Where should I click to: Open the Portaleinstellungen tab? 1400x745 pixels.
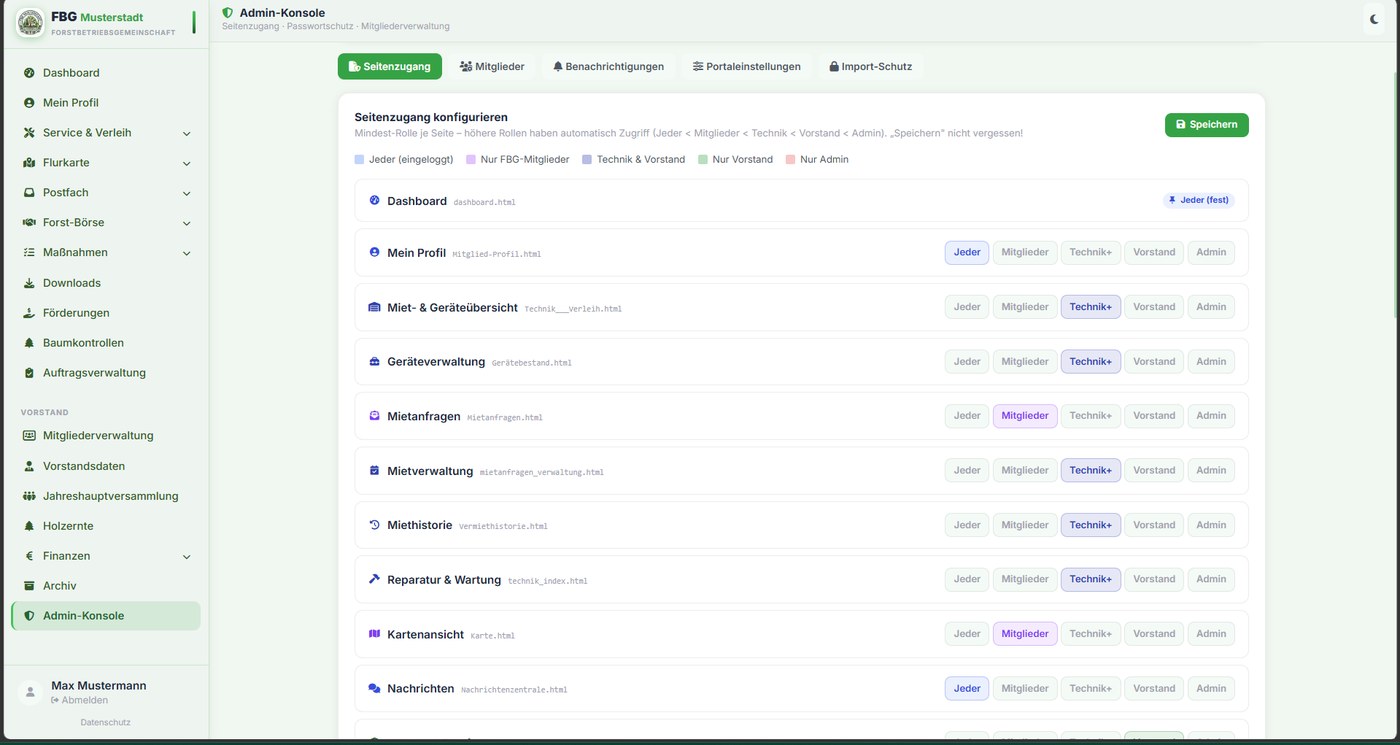747,67
